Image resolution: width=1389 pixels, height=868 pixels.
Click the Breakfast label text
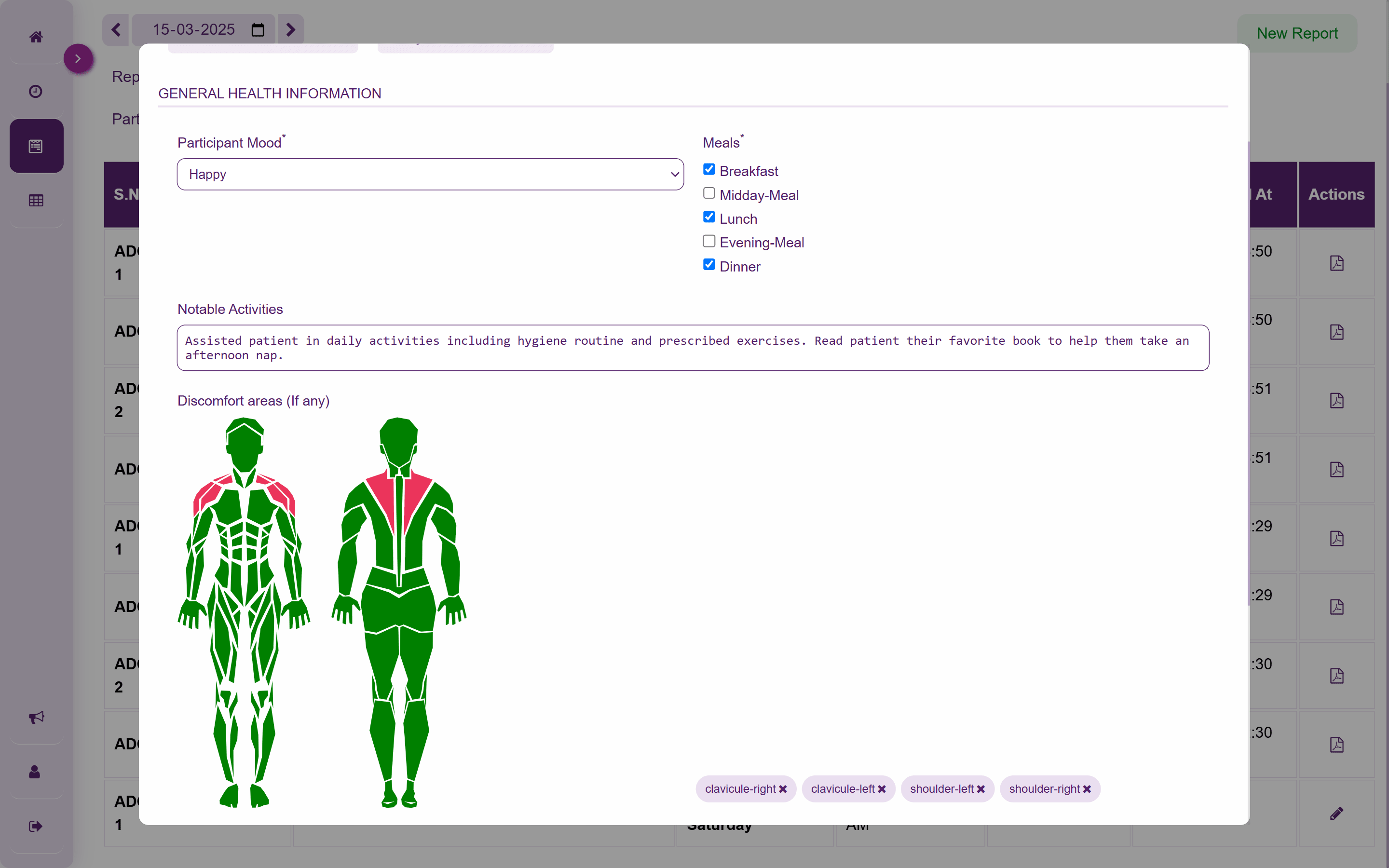click(x=749, y=171)
